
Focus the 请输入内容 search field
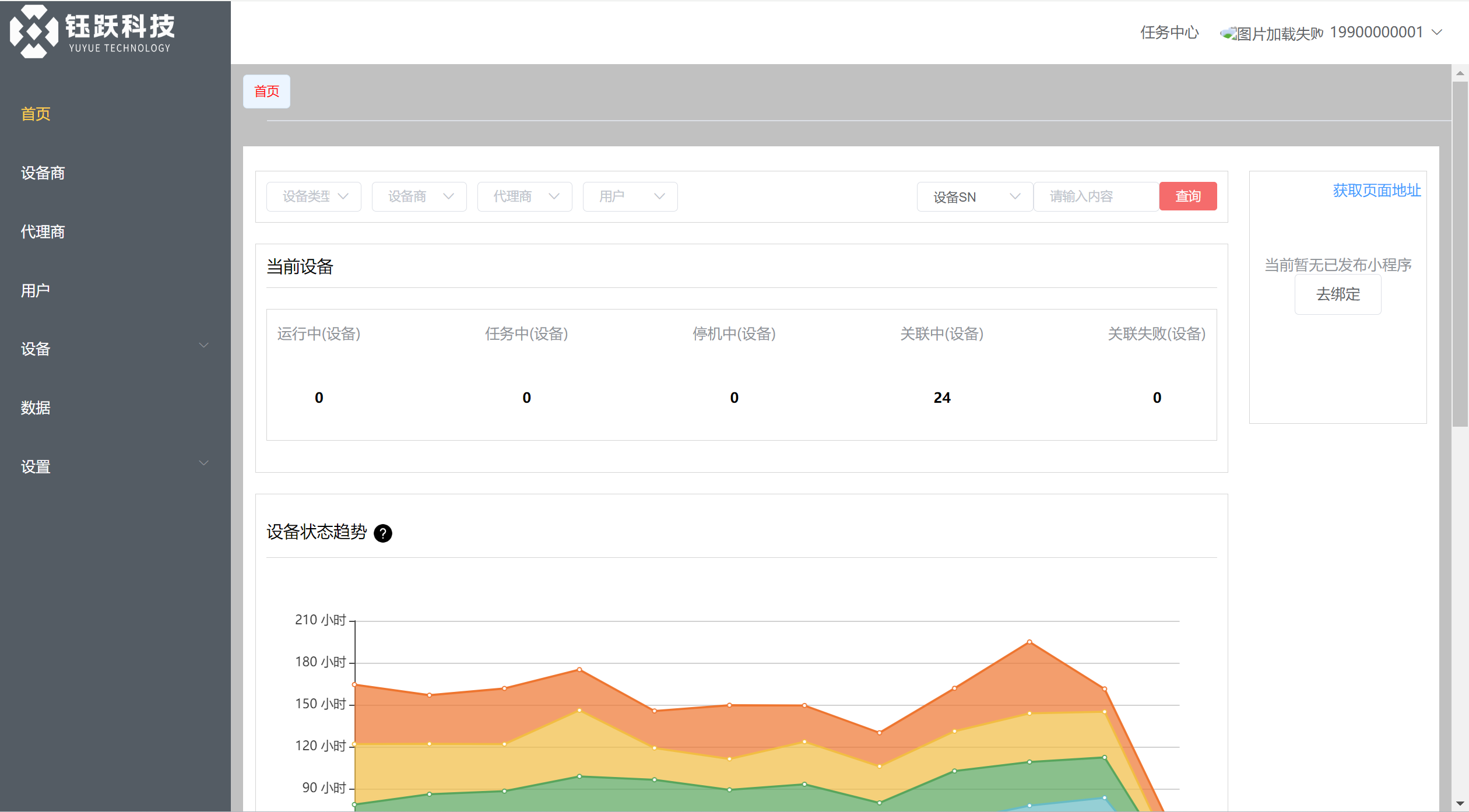coord(1096,196)
